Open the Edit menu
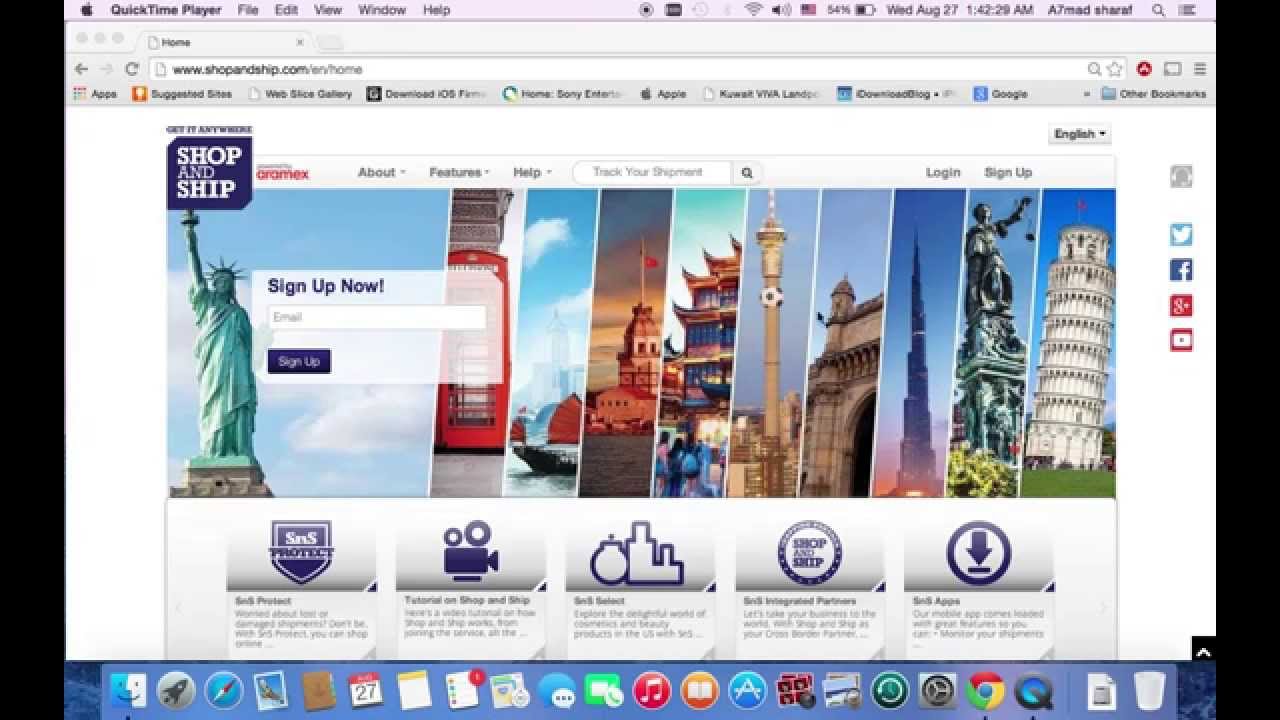Viewport: 1280px width, 720px height. tap(286, 10)
